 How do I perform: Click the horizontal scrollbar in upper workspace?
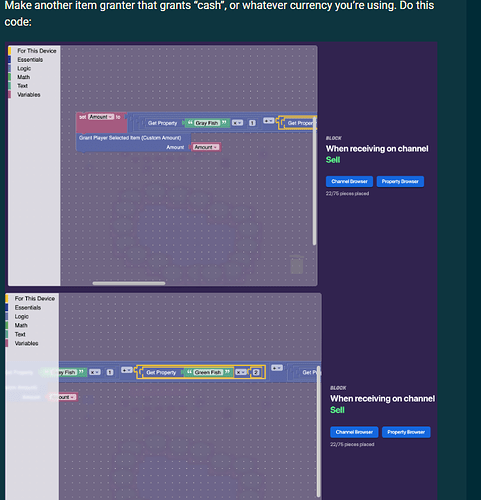point(129,283)
